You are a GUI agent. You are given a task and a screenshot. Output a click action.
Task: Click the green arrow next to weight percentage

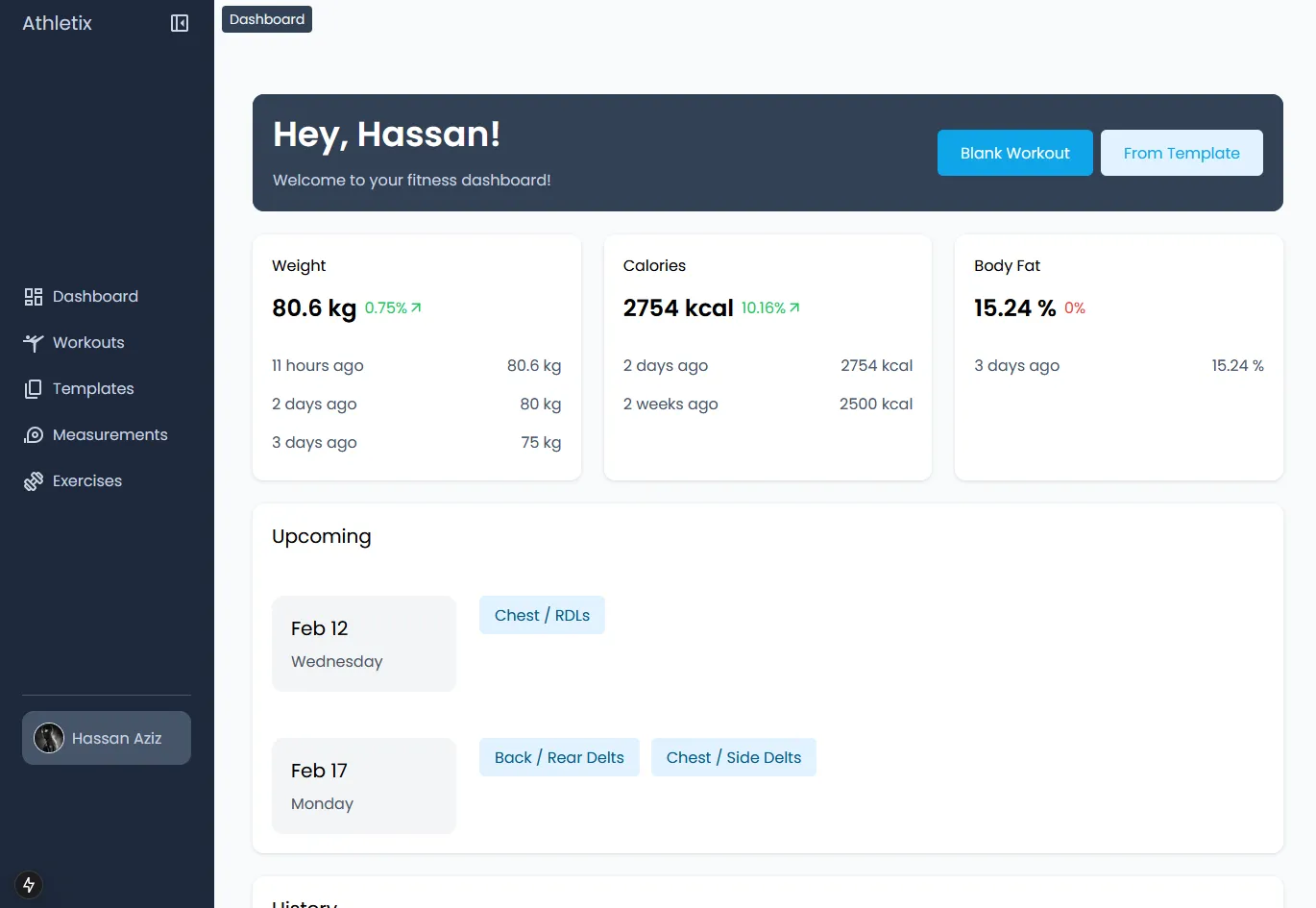tap(416, 307)
